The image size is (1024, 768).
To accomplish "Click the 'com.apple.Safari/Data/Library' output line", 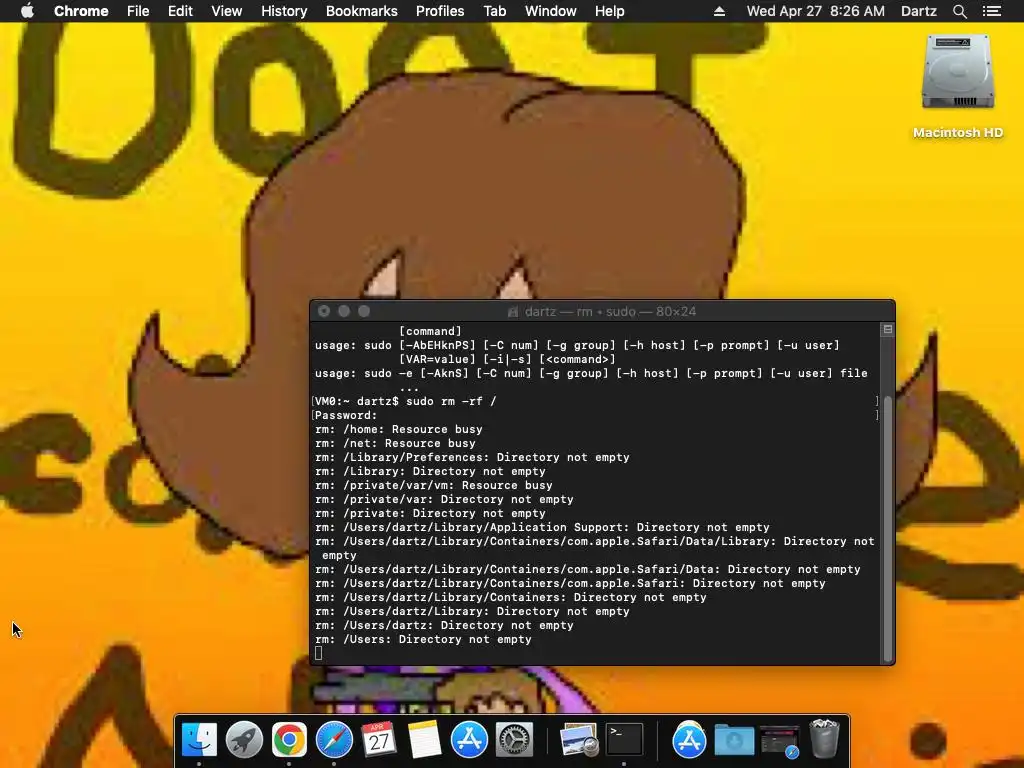I will 594,549.
